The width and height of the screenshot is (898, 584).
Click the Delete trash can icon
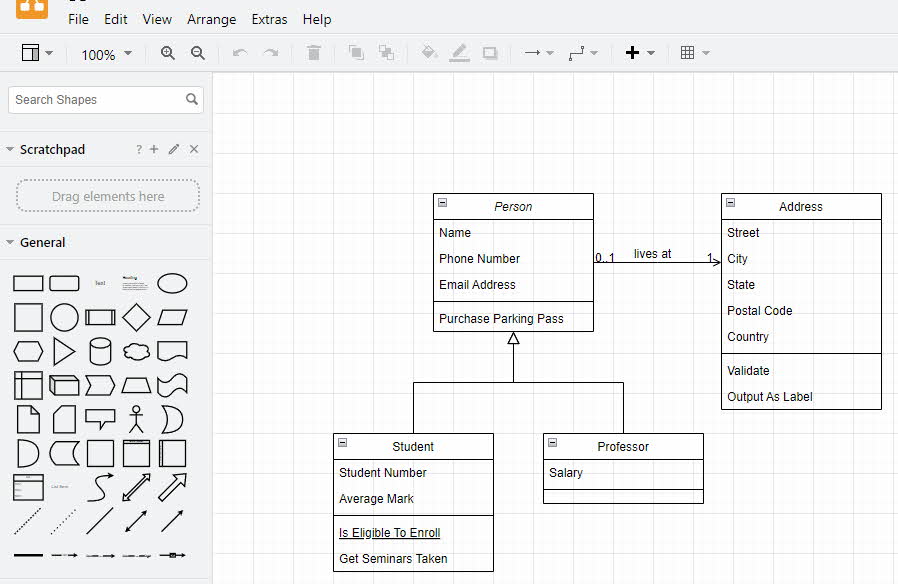(314, 54)
